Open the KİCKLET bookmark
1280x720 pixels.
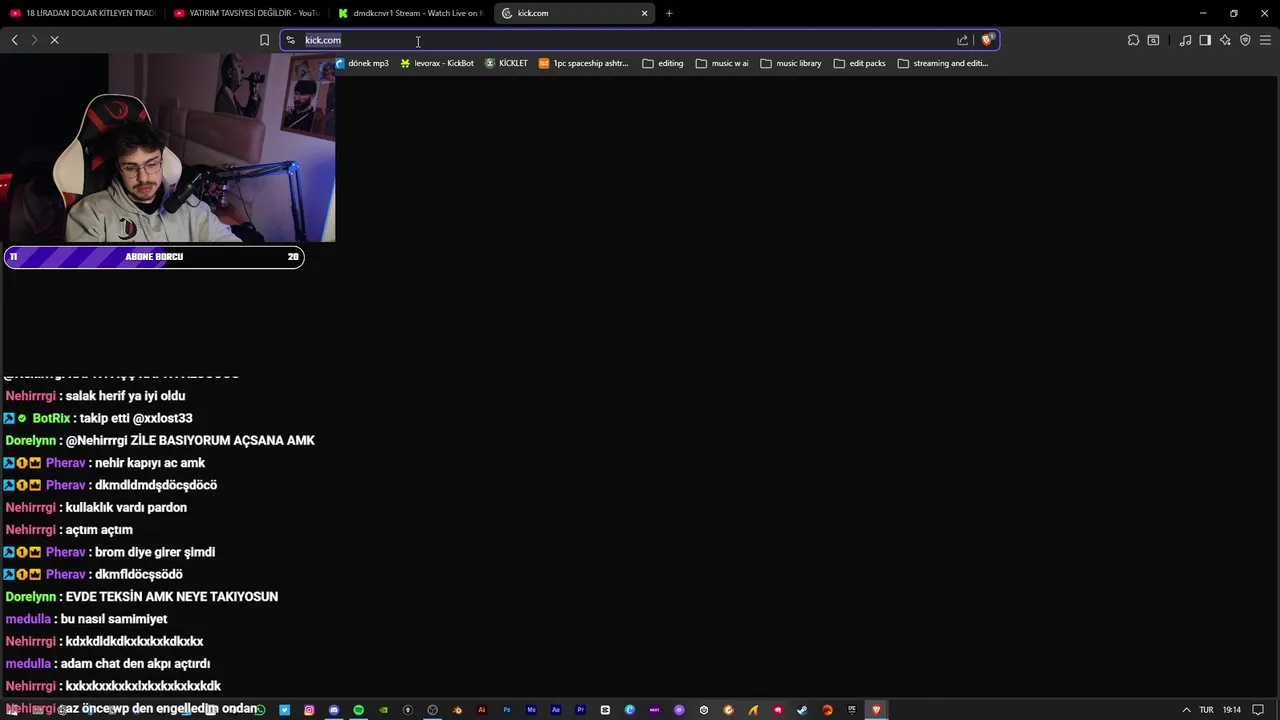point(506,63)
